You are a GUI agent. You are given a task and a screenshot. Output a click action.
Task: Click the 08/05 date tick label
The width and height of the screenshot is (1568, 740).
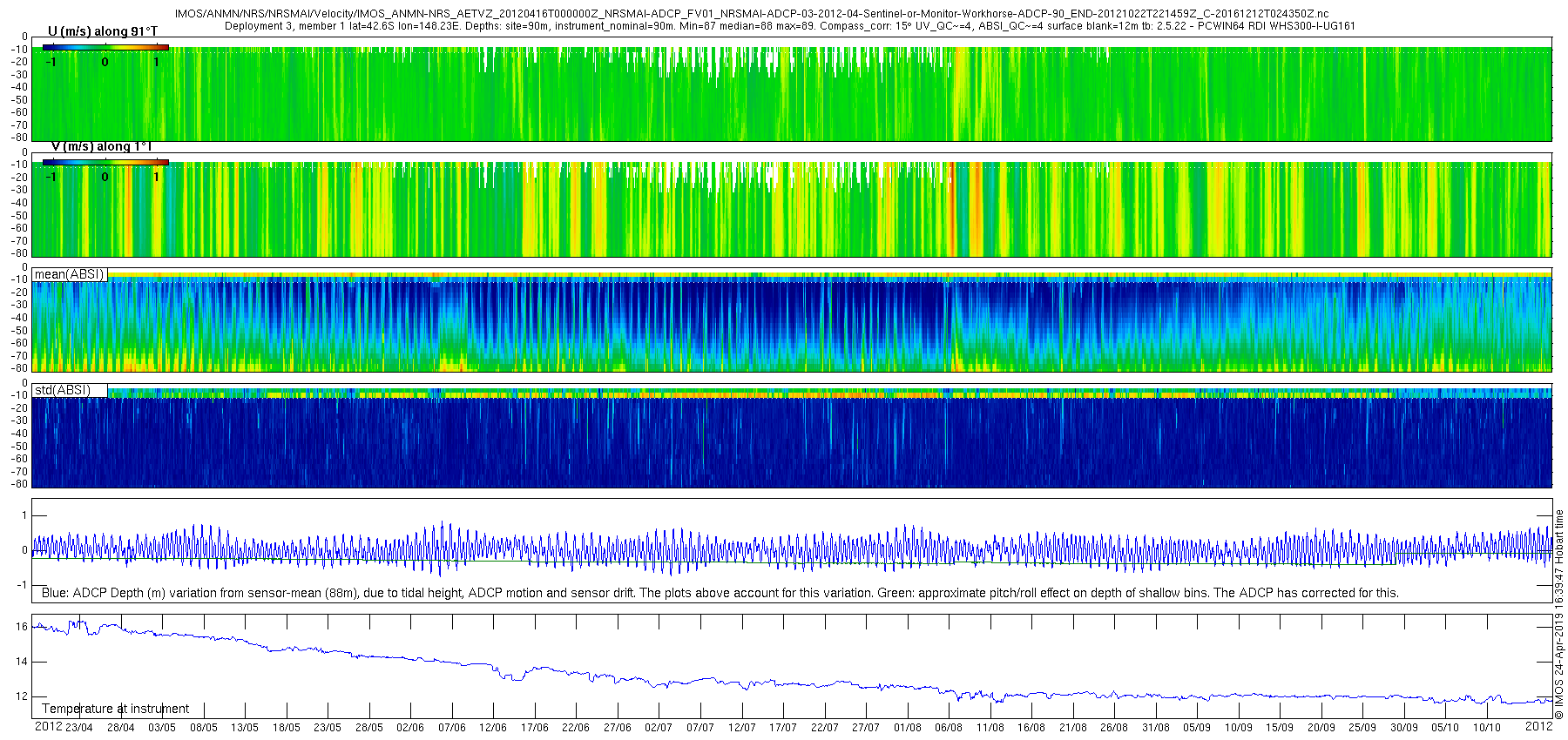point(203,728)
